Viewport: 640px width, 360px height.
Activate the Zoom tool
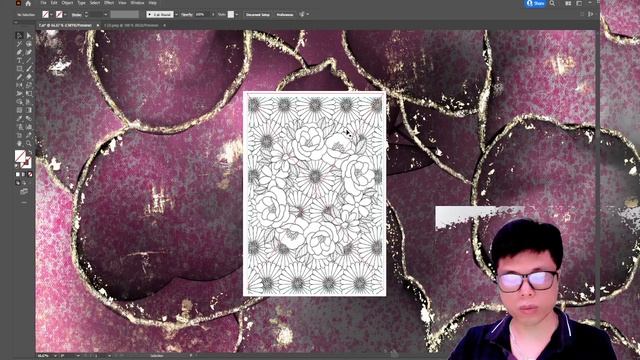[29, 143]
